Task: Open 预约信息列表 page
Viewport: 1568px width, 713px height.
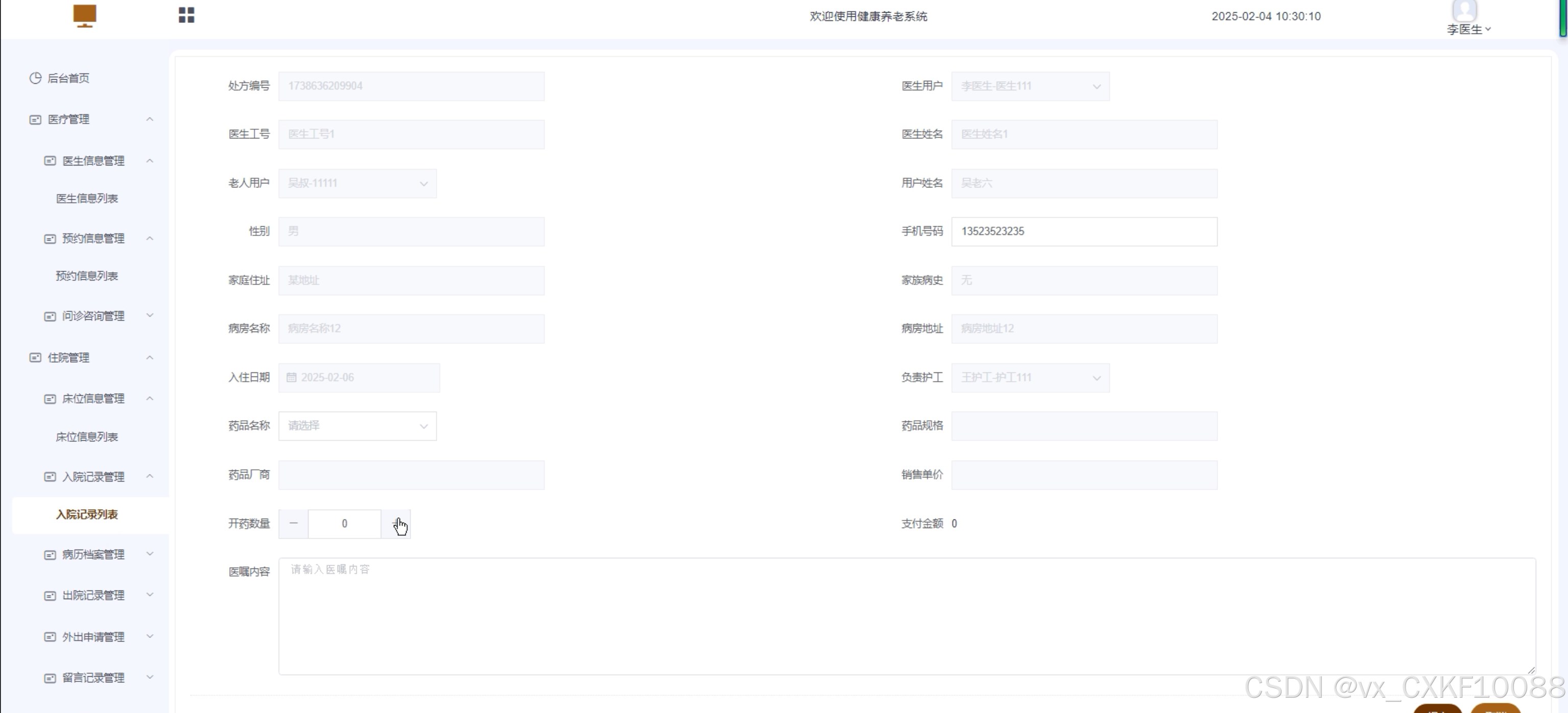Action: 87,276
